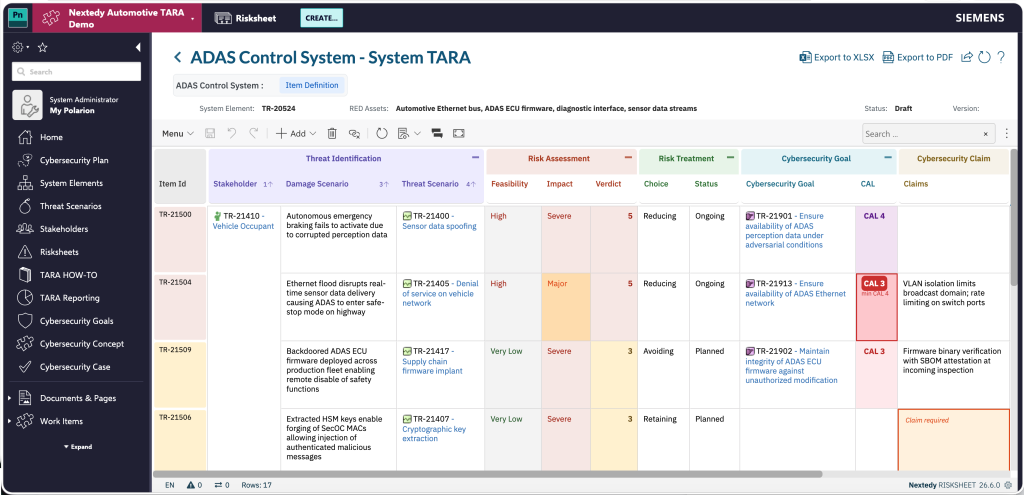Clear table search with the x button

click(985, 134)
